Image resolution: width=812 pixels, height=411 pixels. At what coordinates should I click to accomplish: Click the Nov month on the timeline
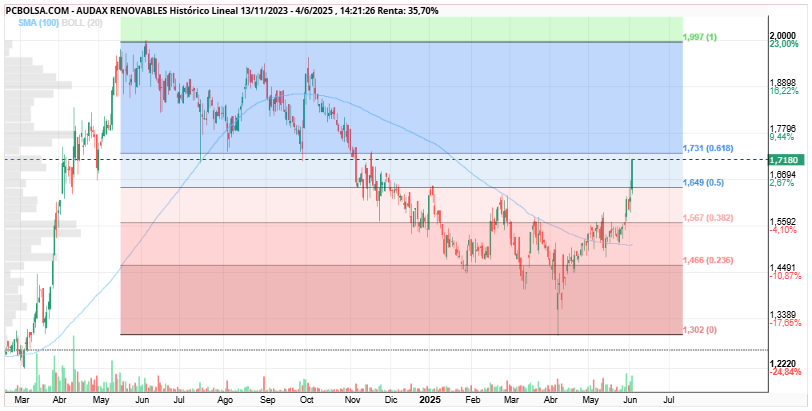pyautogui.click(x=353, y=400)
